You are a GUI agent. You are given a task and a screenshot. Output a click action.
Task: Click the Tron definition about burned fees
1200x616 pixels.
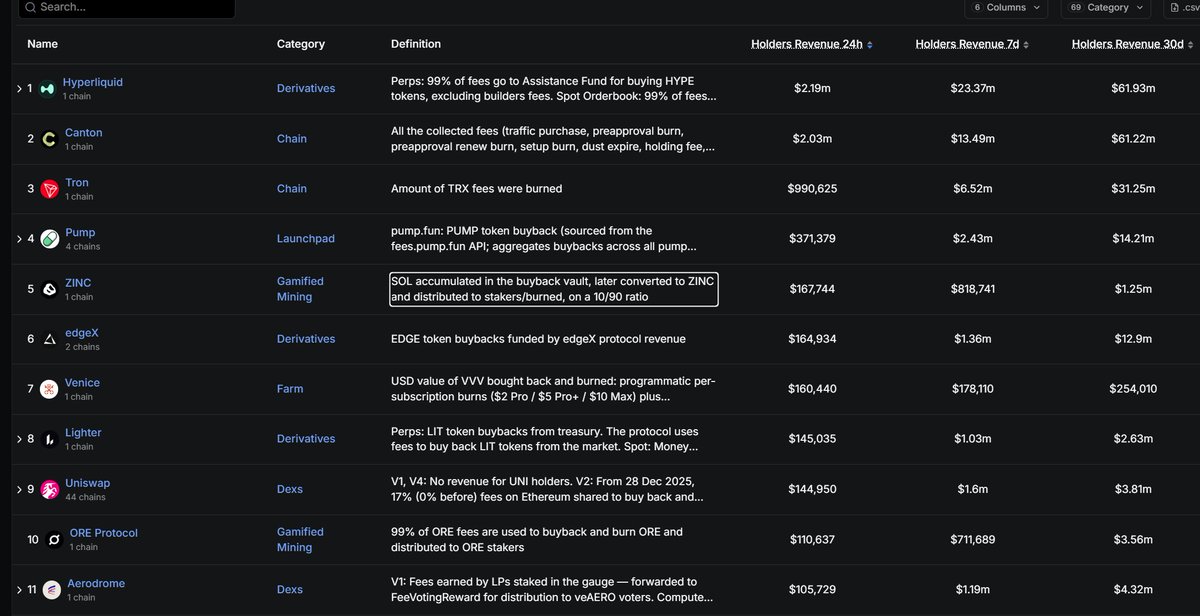(x=477, y=189)
